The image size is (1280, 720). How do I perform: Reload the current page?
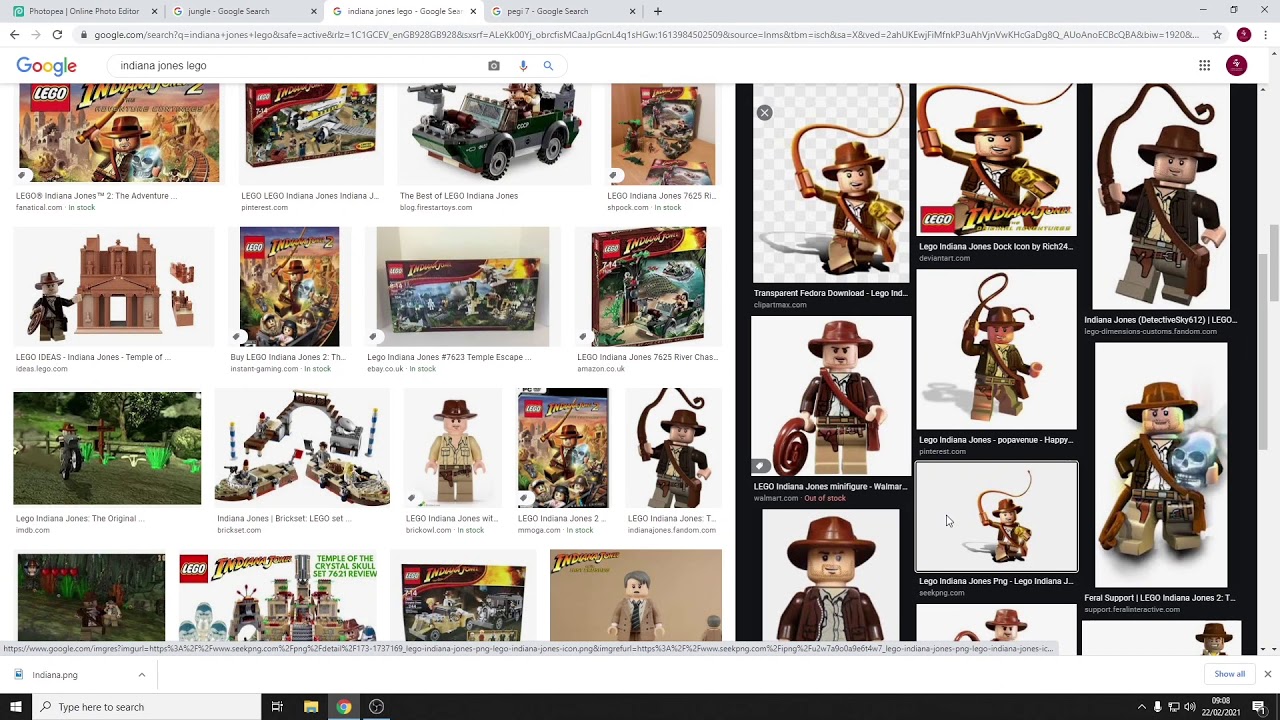[57, 35]
